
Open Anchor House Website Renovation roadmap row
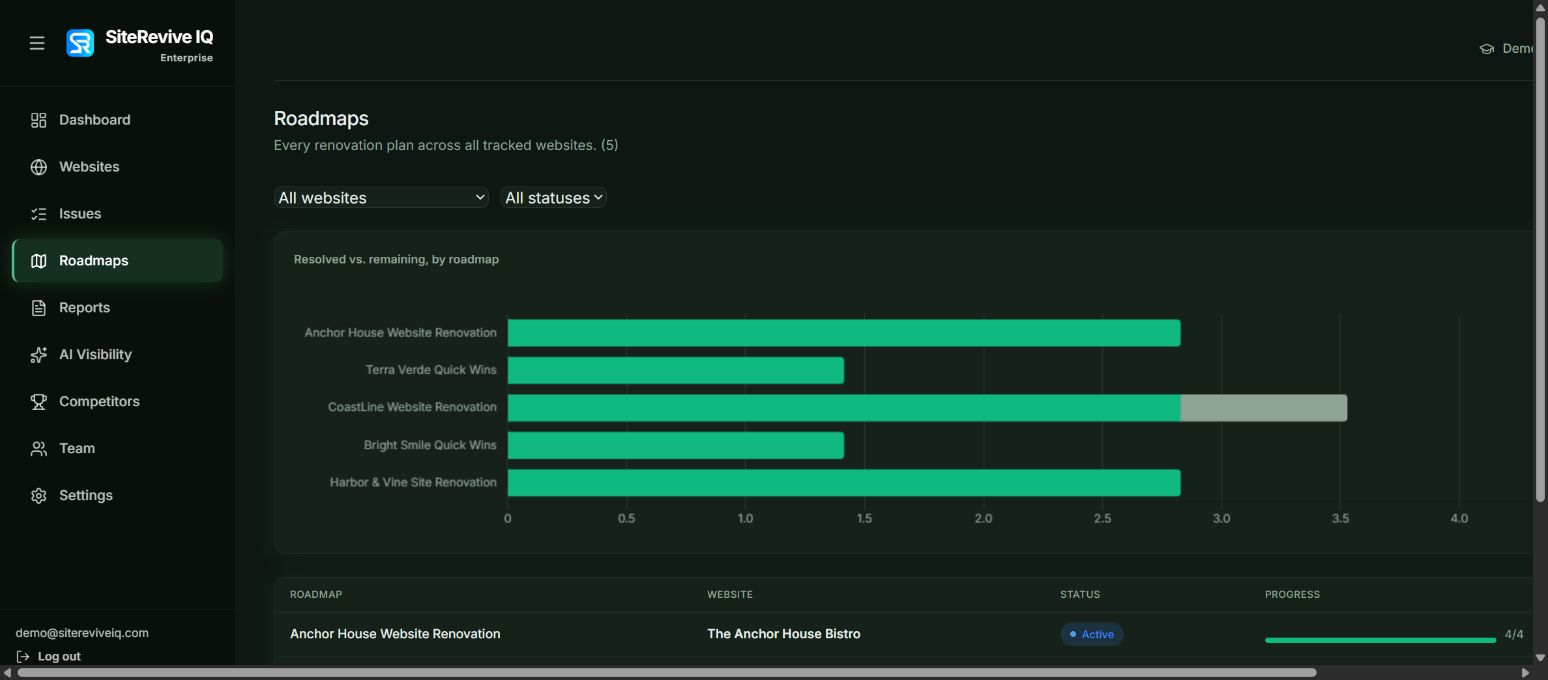pyautogui.click(x=395, y=634)
